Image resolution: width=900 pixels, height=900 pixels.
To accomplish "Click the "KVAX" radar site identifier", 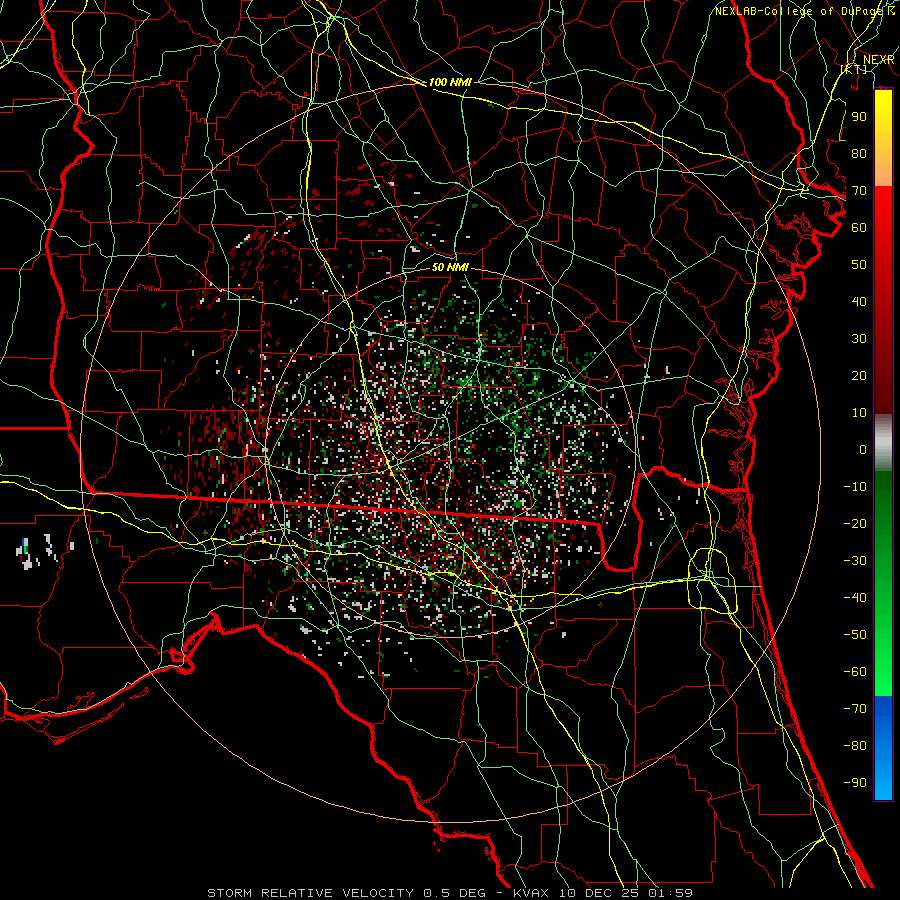I will [x=530, y=893].
